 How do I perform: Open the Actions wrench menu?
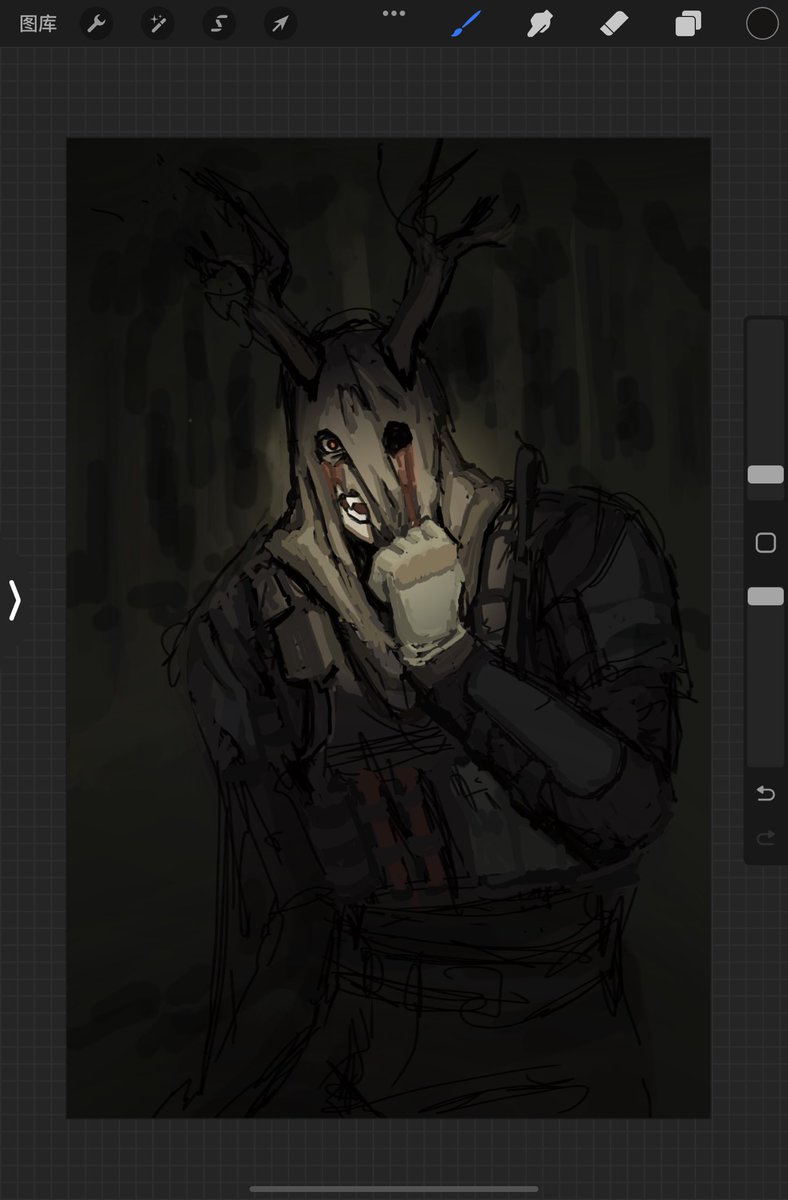[x=96, y=23]
